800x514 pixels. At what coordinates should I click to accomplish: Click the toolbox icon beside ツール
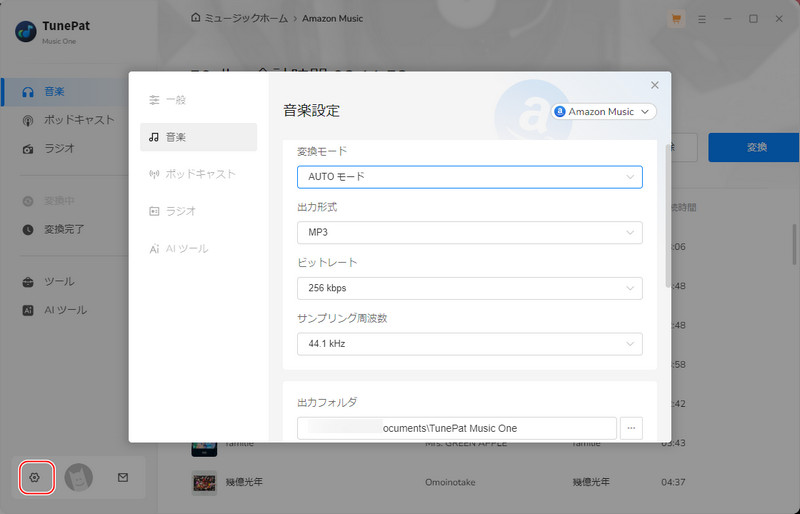[28, 282]
